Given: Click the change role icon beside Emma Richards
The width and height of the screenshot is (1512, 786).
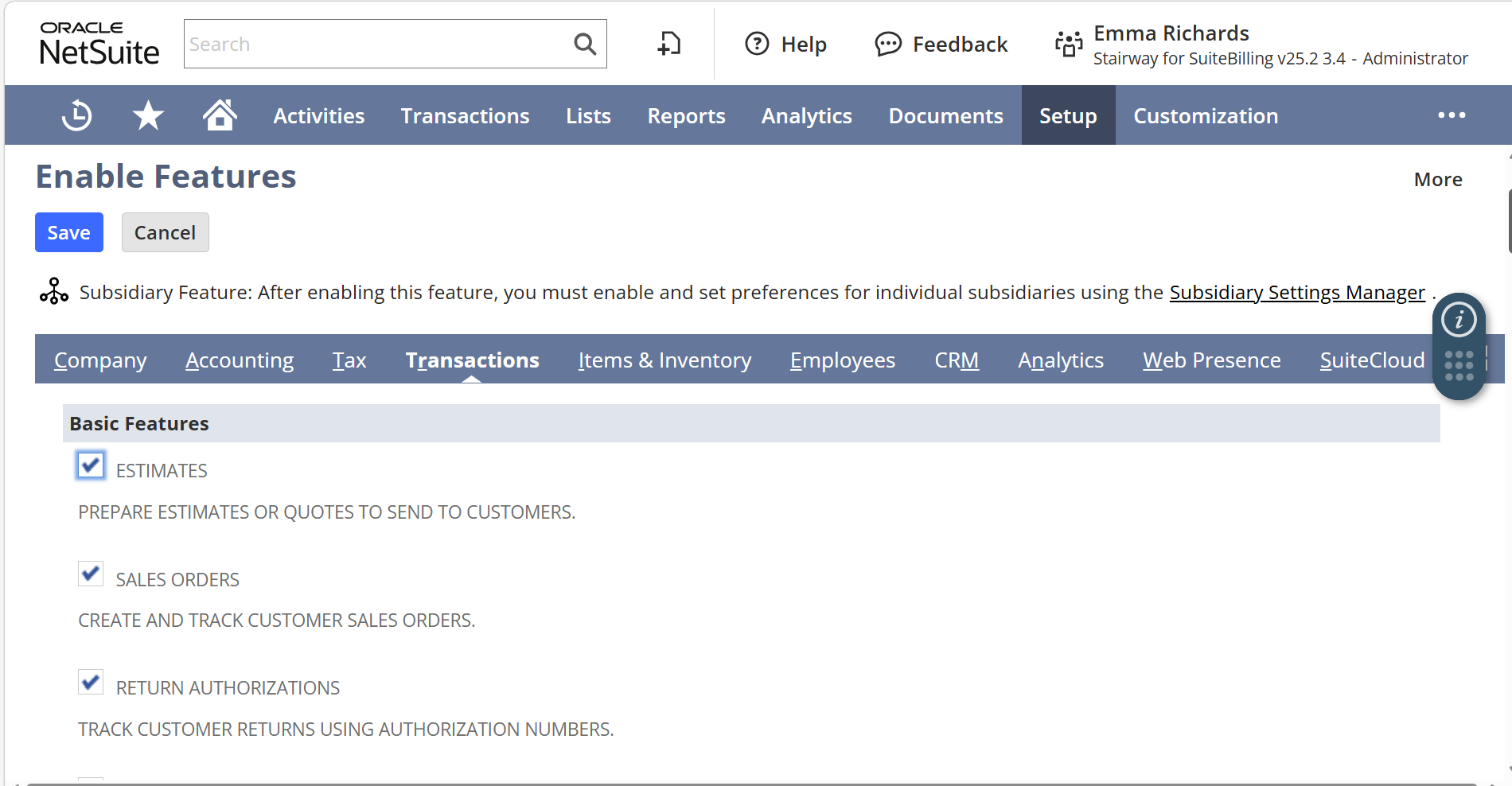Looking at the screenshot, I should point(1069,45).
